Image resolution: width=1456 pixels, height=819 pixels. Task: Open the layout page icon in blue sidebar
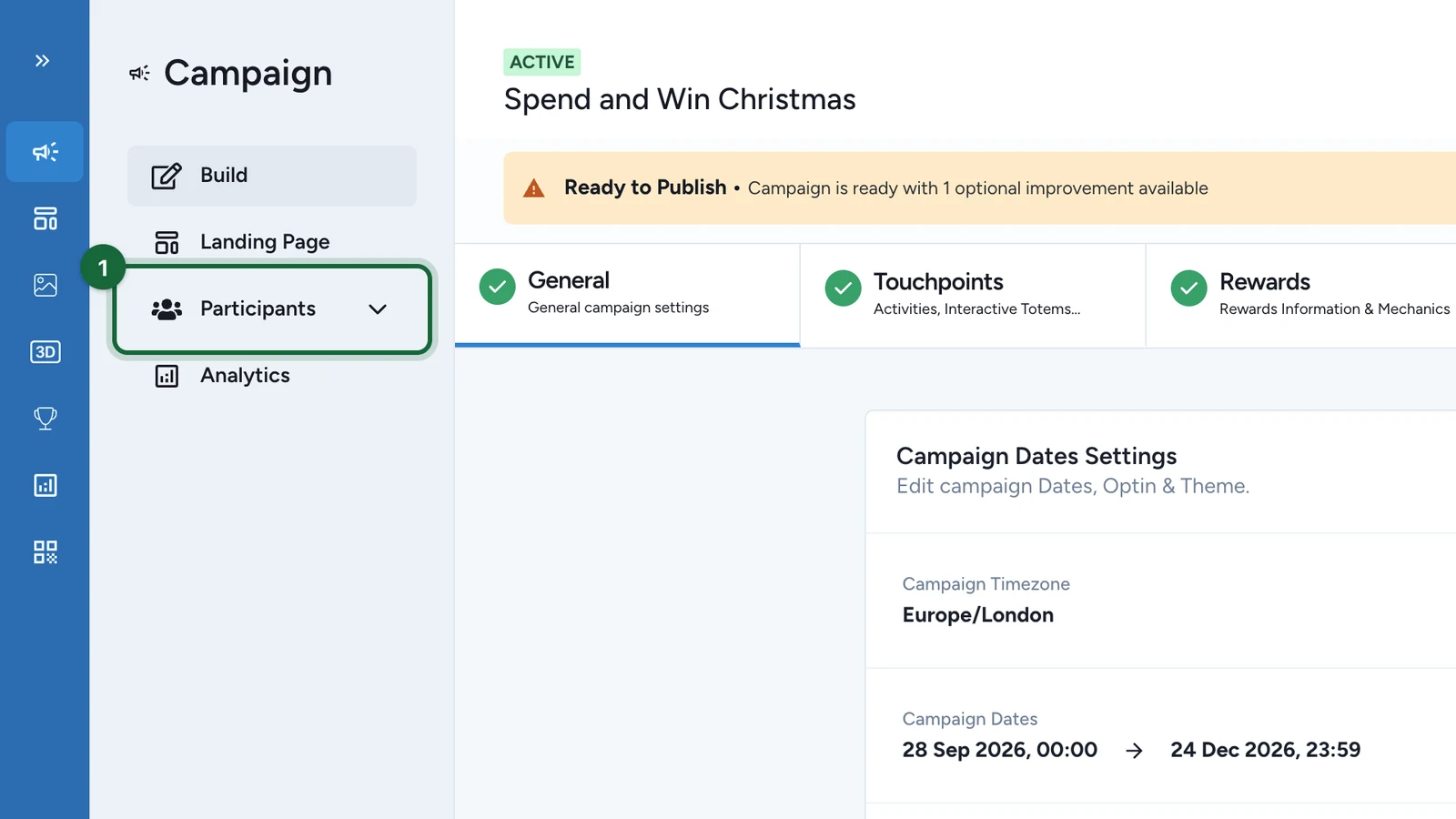tap(45, 218)
